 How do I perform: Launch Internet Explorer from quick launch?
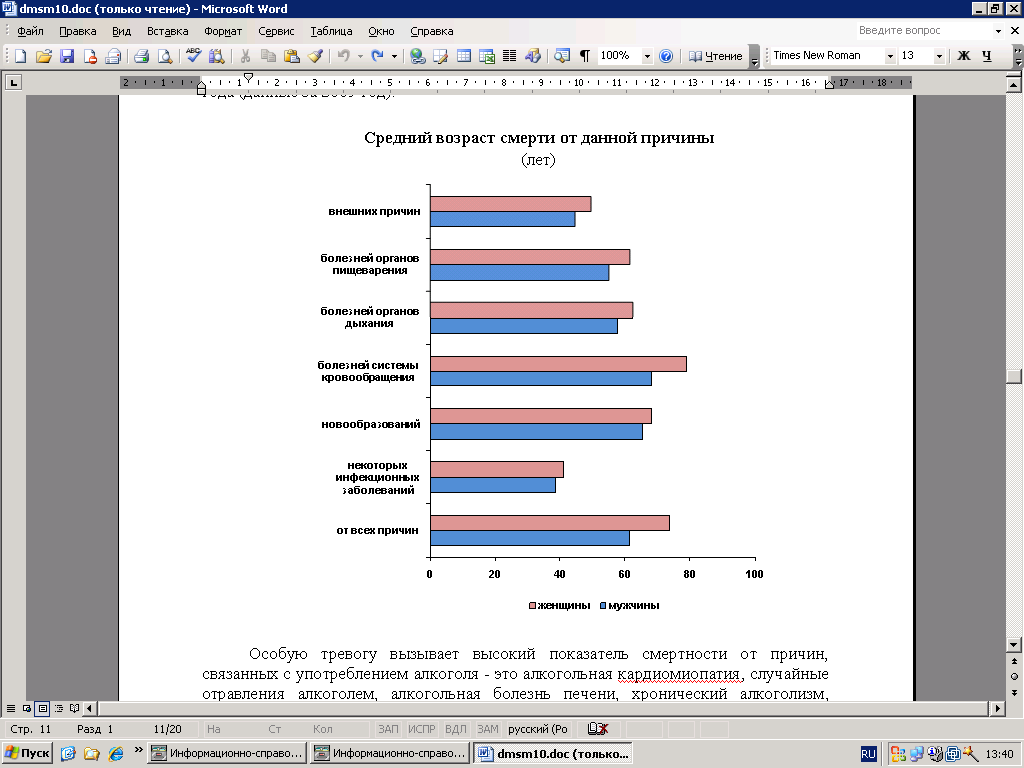pyautogui.click(x=116, y=753)
